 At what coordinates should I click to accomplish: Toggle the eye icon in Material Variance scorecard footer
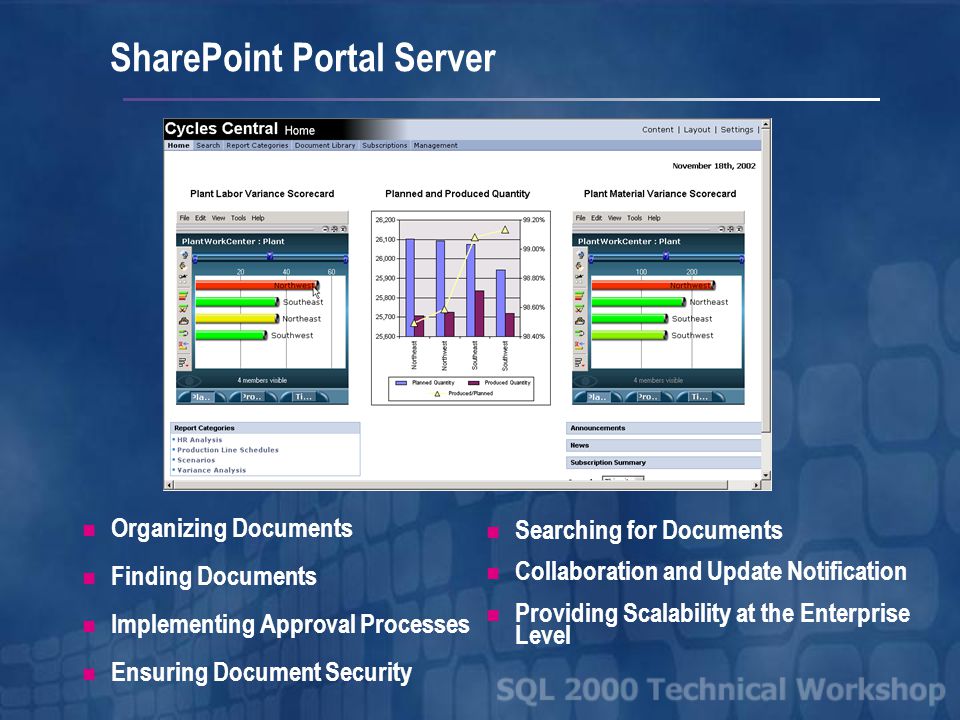(586, 381)
